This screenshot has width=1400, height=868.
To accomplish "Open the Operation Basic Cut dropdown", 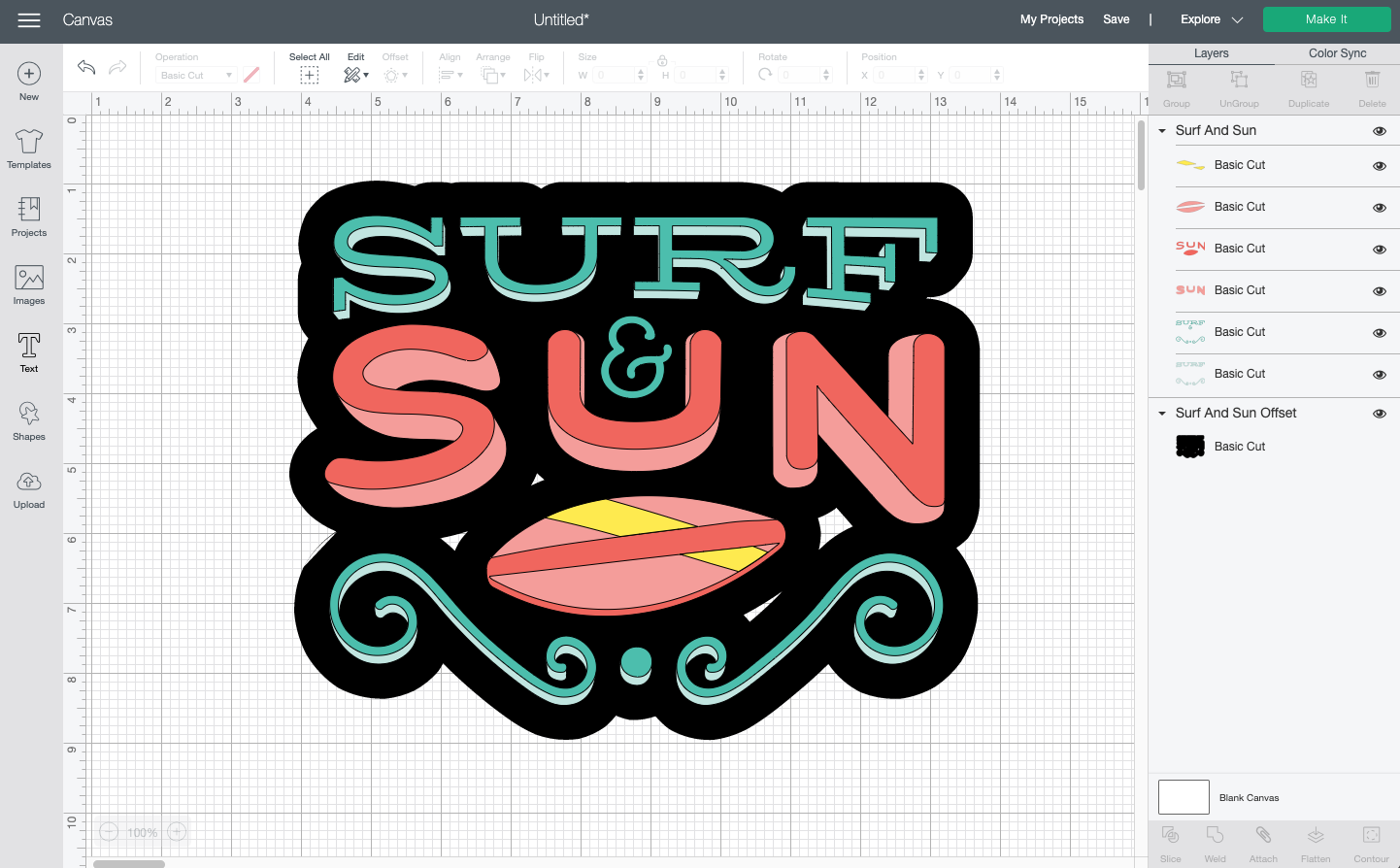I will (x=196, y=75).
